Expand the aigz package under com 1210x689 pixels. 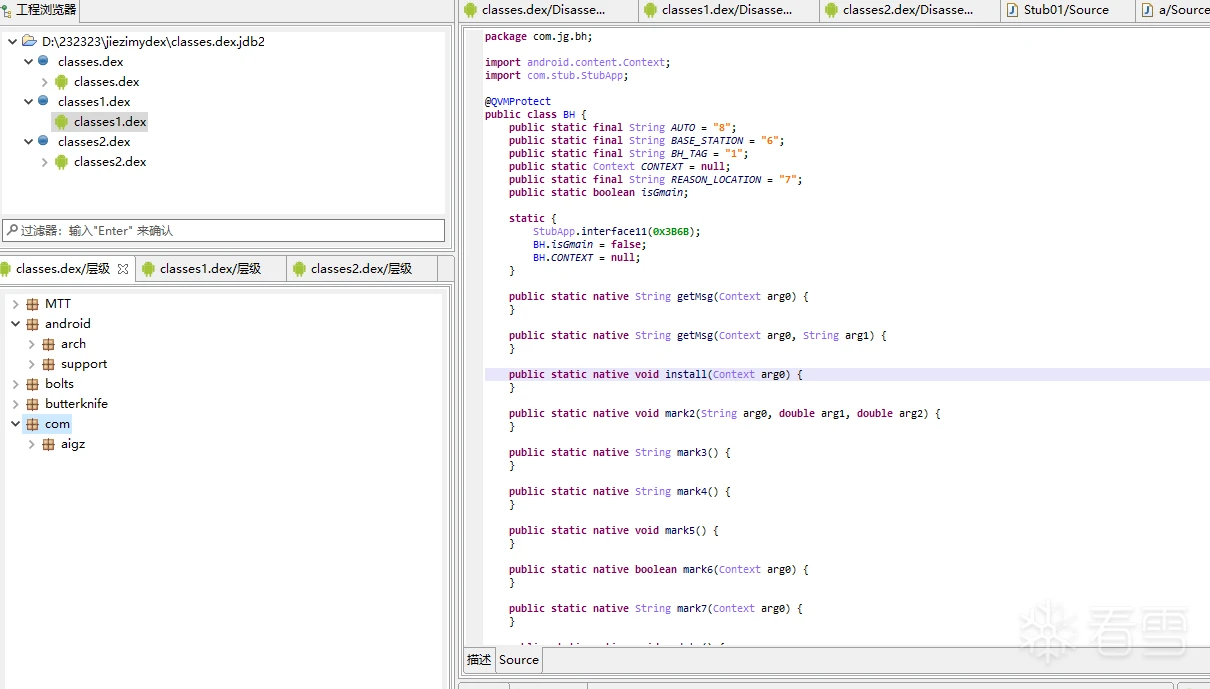pyautogui.click(x=32, y=444)
